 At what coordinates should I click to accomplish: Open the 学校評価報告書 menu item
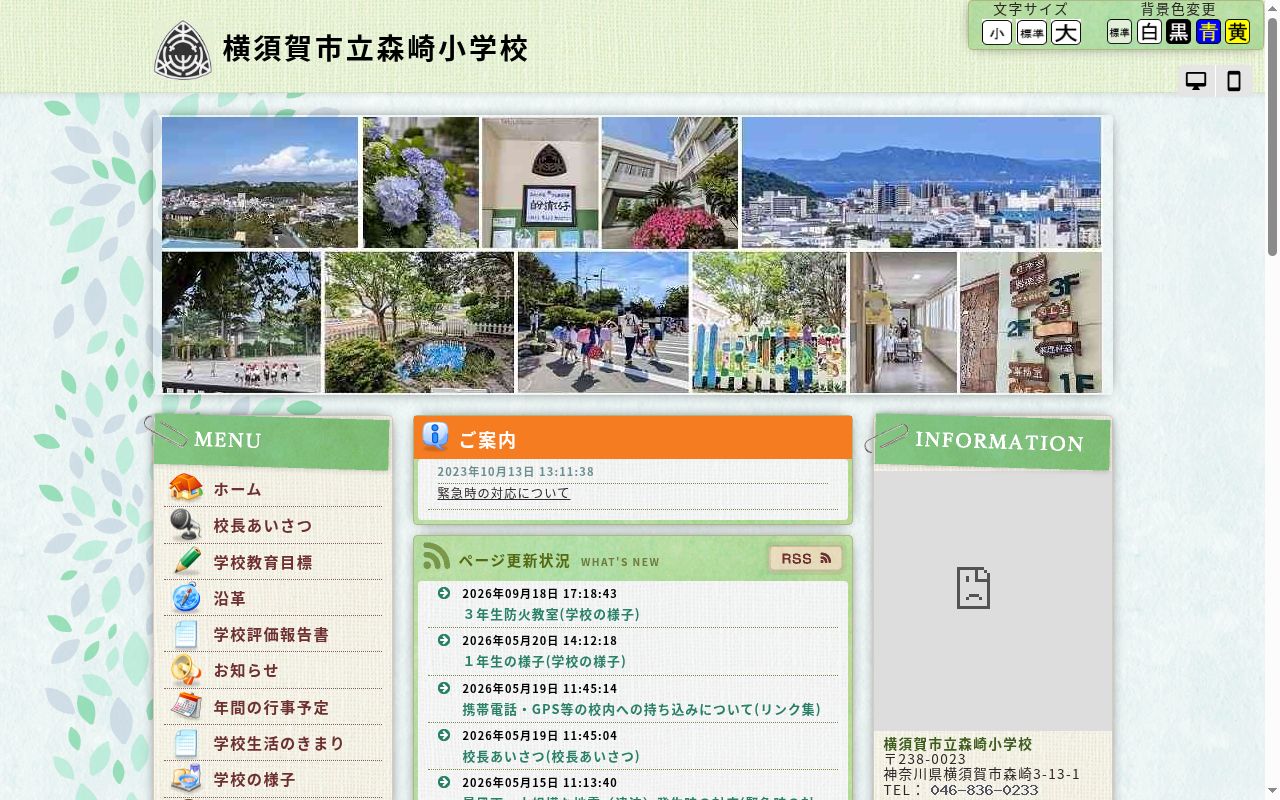[271, 634]
